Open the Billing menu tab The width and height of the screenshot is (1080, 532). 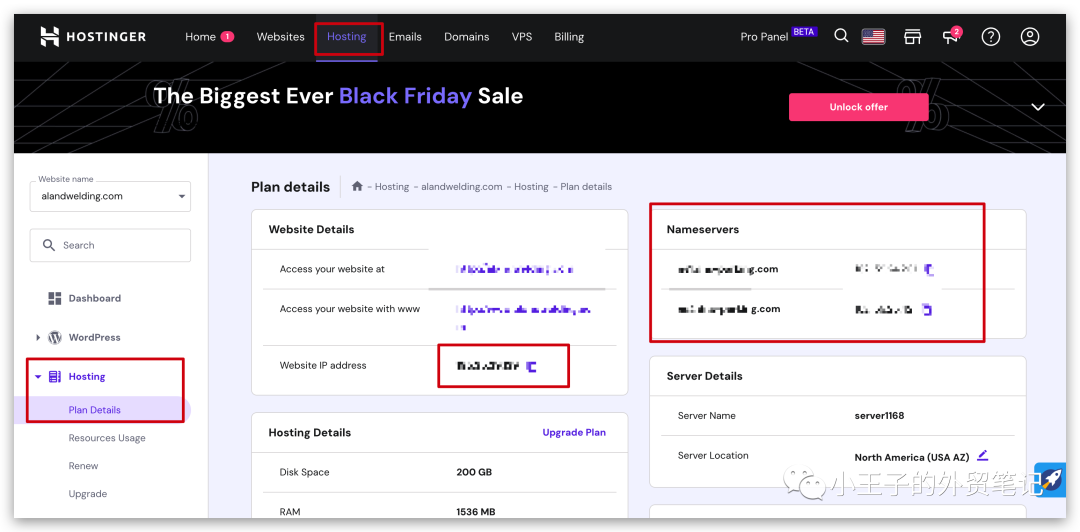point(568,37)
